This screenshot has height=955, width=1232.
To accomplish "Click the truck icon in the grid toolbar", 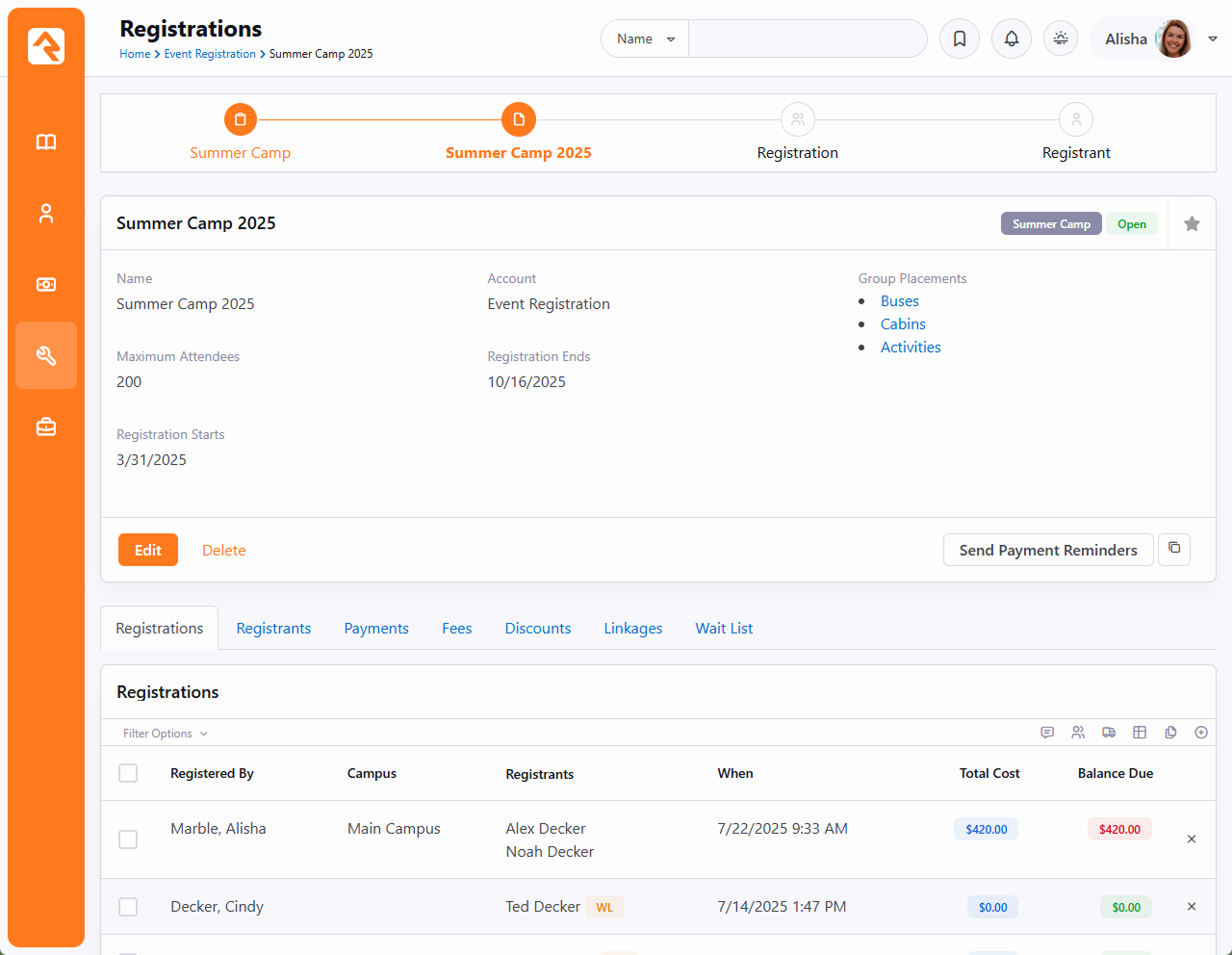I will [1109, 733].
